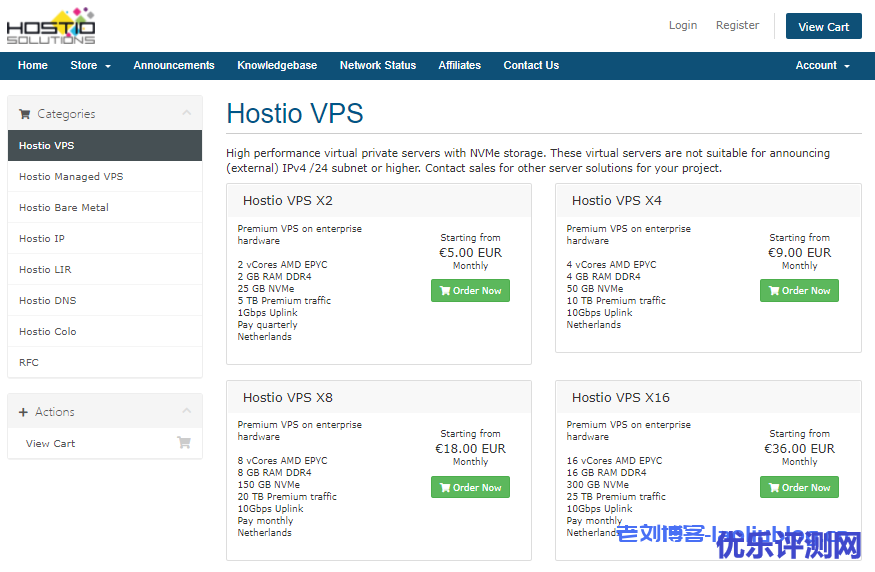Image resolution: width=875 pixels, height=572 pixels.
Task: Click the Hostio Solutions logo
Action: point(51,26)
